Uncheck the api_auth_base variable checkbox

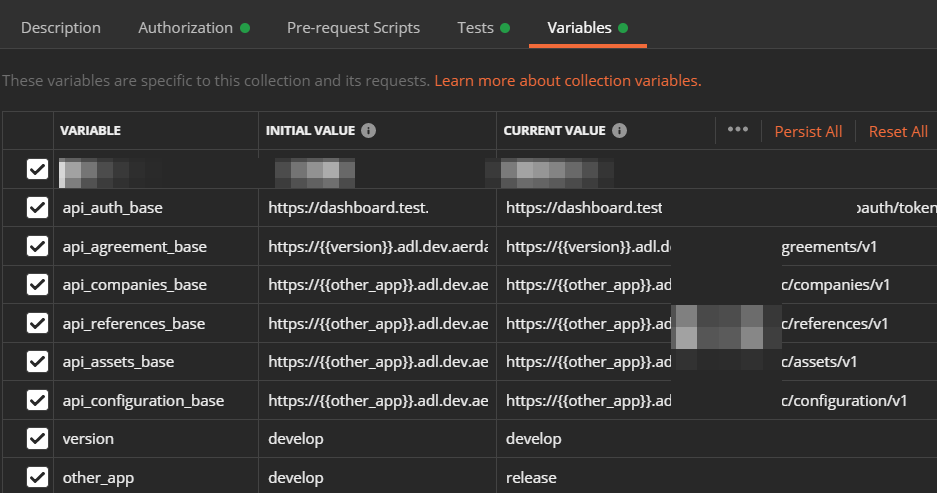tap(37, 208)
